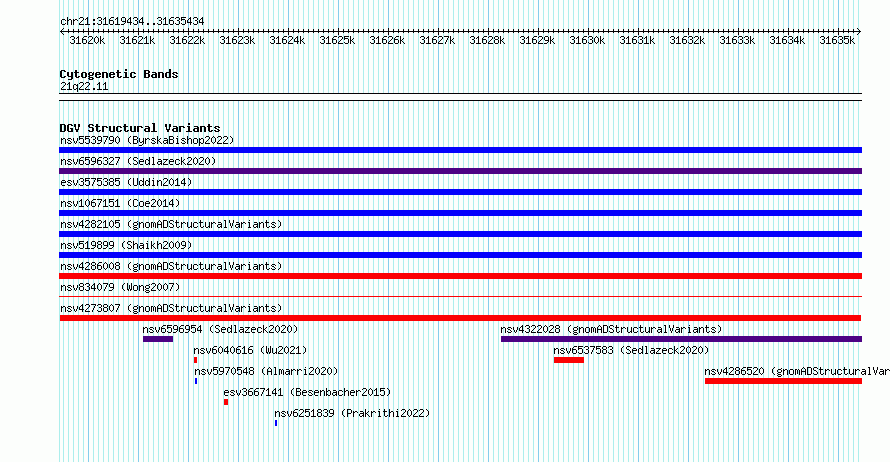Select the blue bar under nsv4282105

point(460,234)
